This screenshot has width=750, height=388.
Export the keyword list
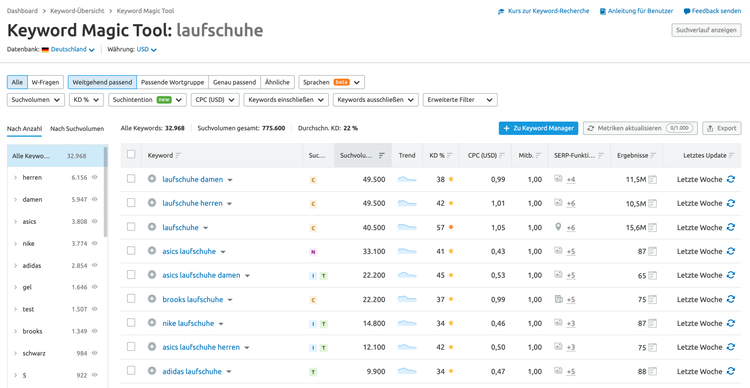pyautogui.click(x=722, y=128)
